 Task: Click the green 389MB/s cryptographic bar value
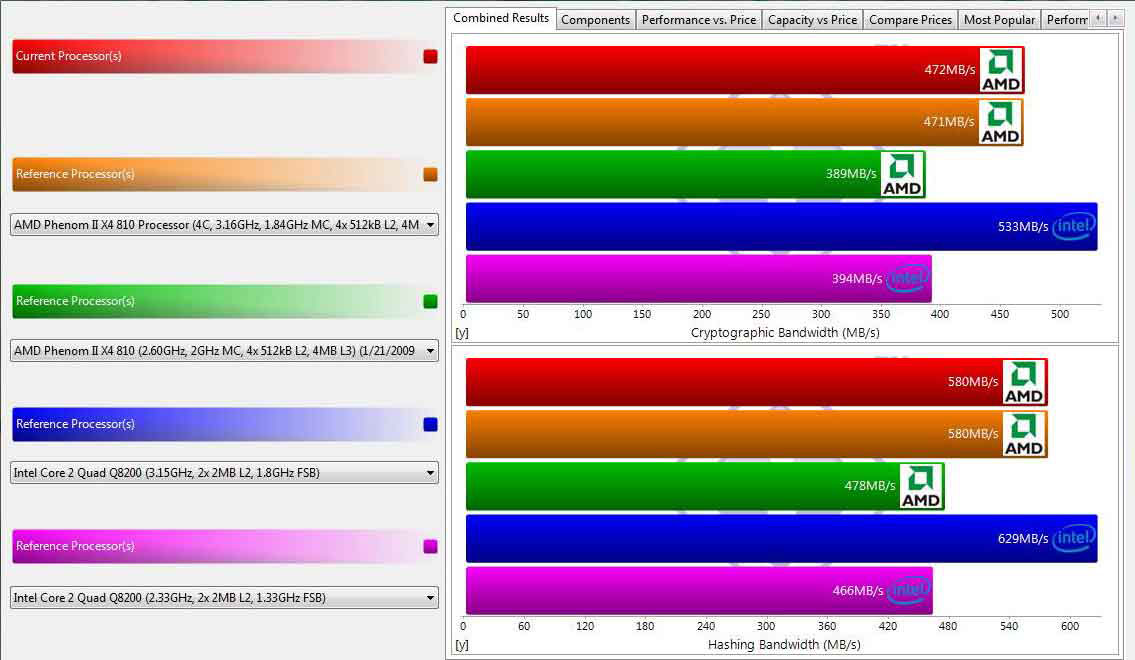point(851,174)
